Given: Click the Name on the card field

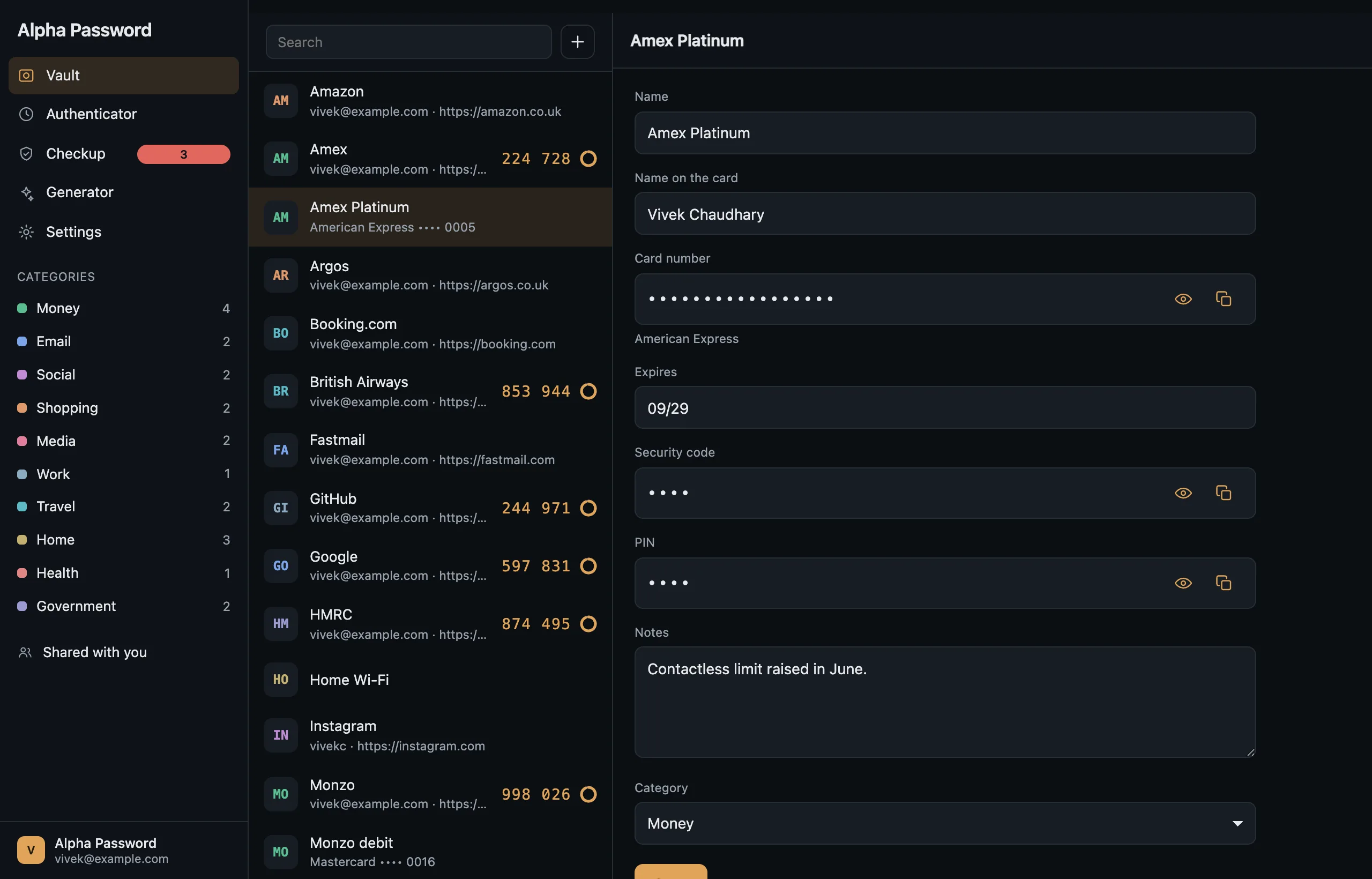Looking at the screenshot, I should click(944, 213).
